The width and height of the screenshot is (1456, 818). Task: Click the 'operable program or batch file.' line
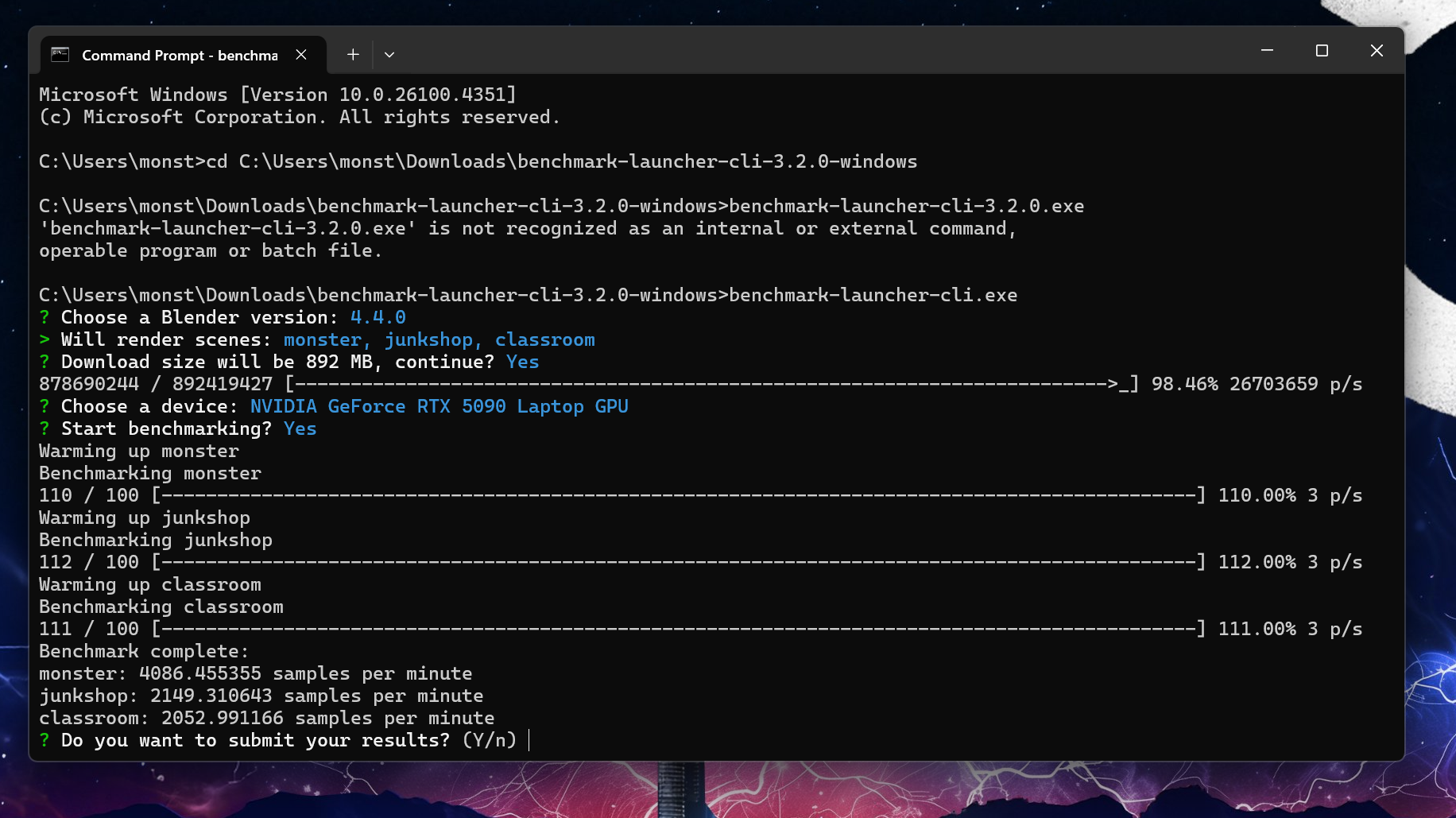click(x=211, y=250)
